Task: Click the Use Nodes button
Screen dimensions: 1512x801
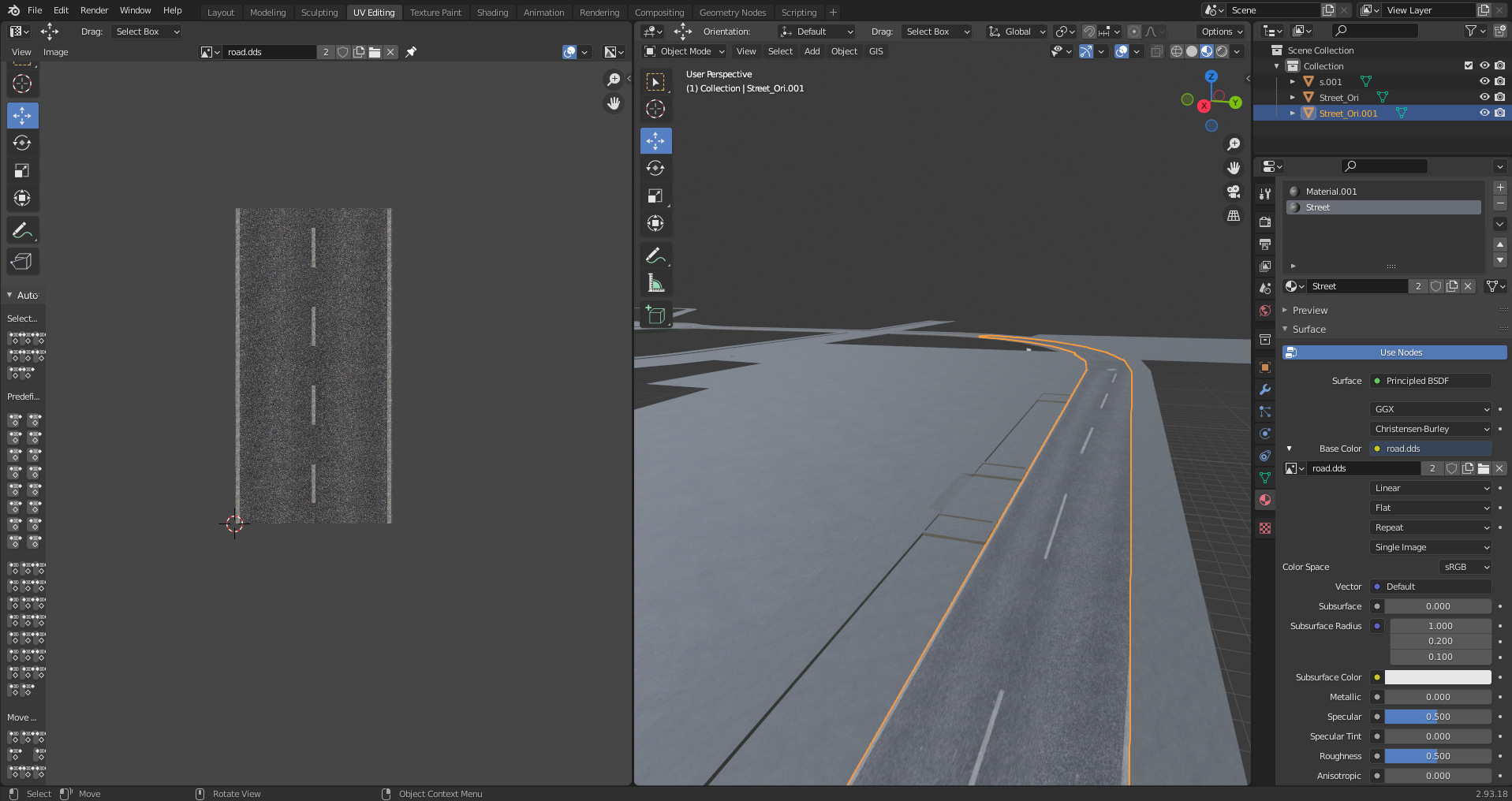Action: (x=1400, y=352)
